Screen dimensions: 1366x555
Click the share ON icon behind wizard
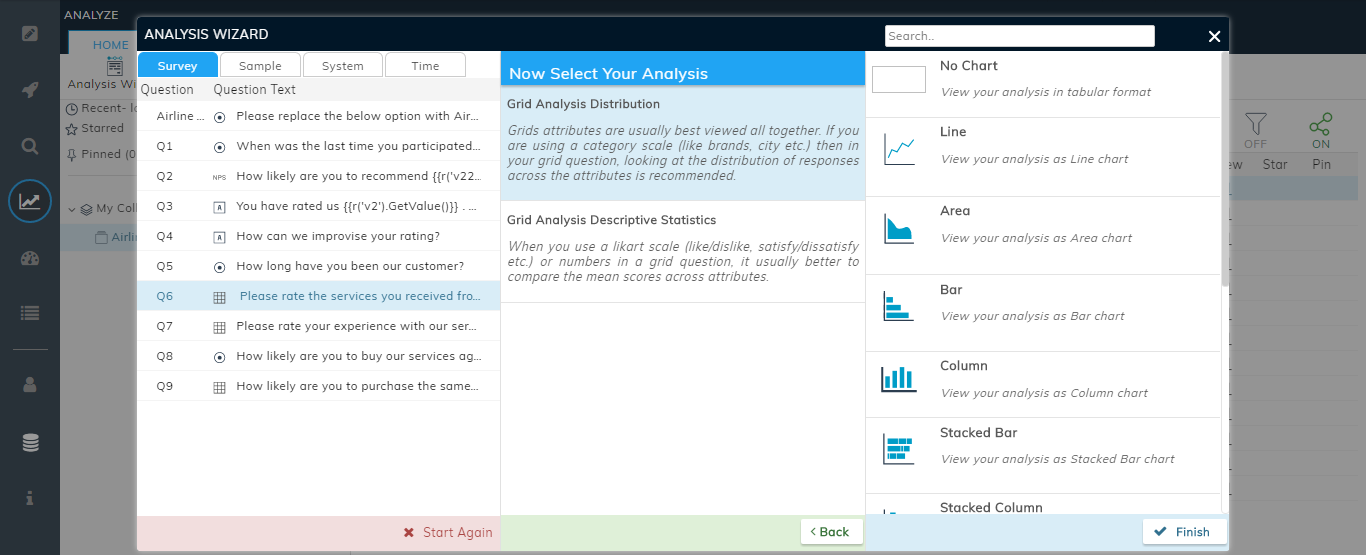point(1321,124)
